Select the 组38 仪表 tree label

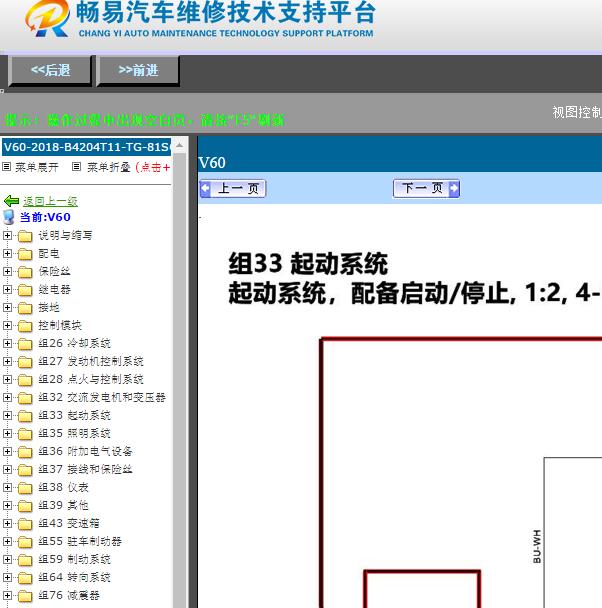click(x=63, y=487)
